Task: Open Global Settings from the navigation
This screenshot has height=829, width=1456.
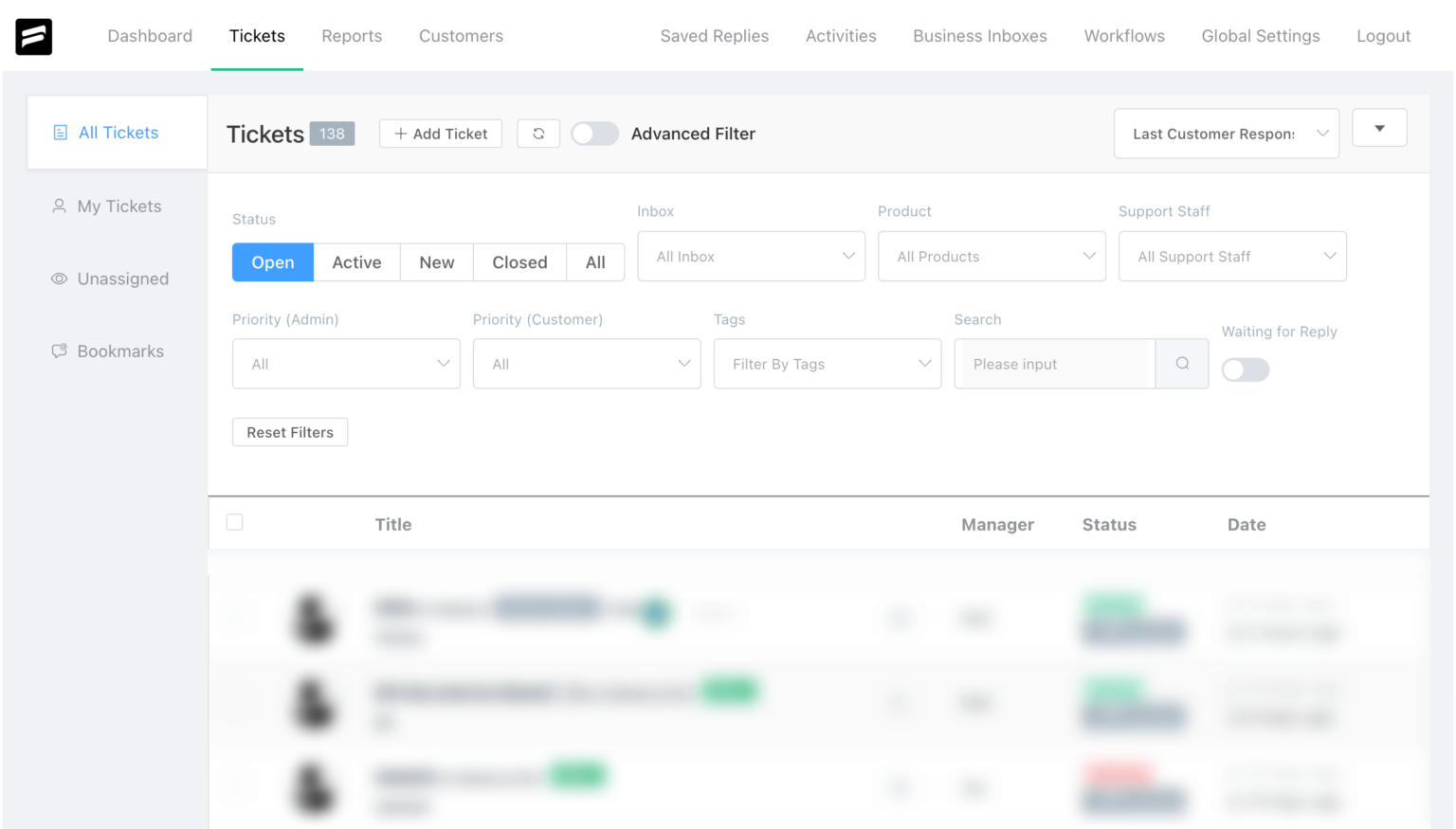Action: coord(1261,36)
